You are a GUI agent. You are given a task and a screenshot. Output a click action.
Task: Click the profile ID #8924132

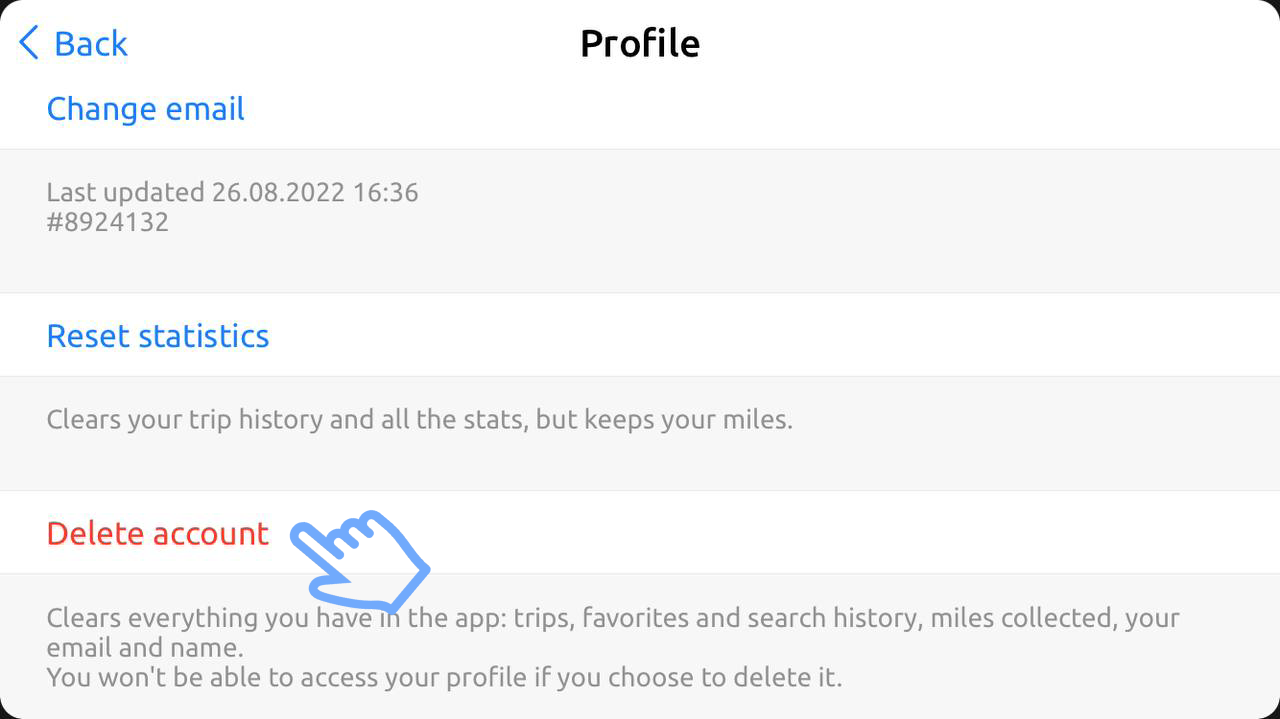108,222
